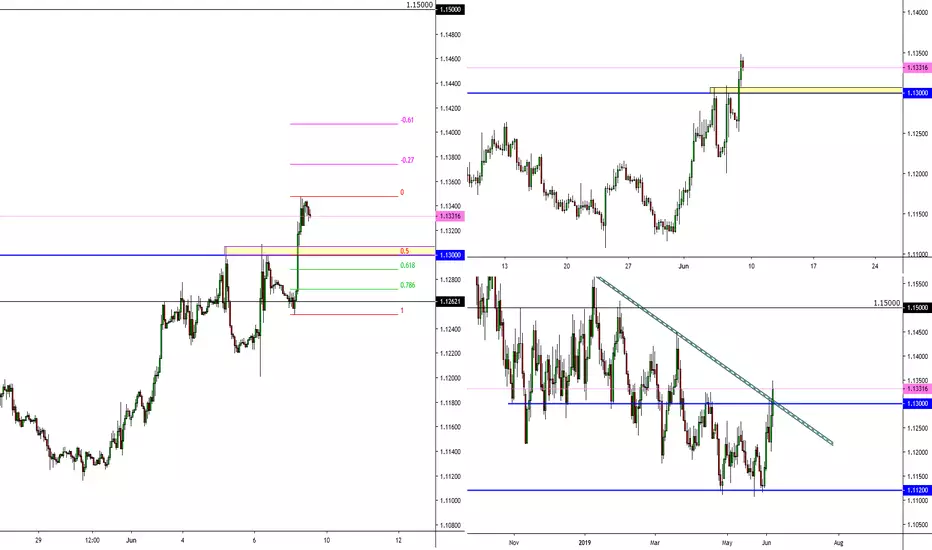Image resolution: width=932 pixels, height=550 pixels.
Task: Click the 1.12200 price axis tick
Action: point(451,354)
